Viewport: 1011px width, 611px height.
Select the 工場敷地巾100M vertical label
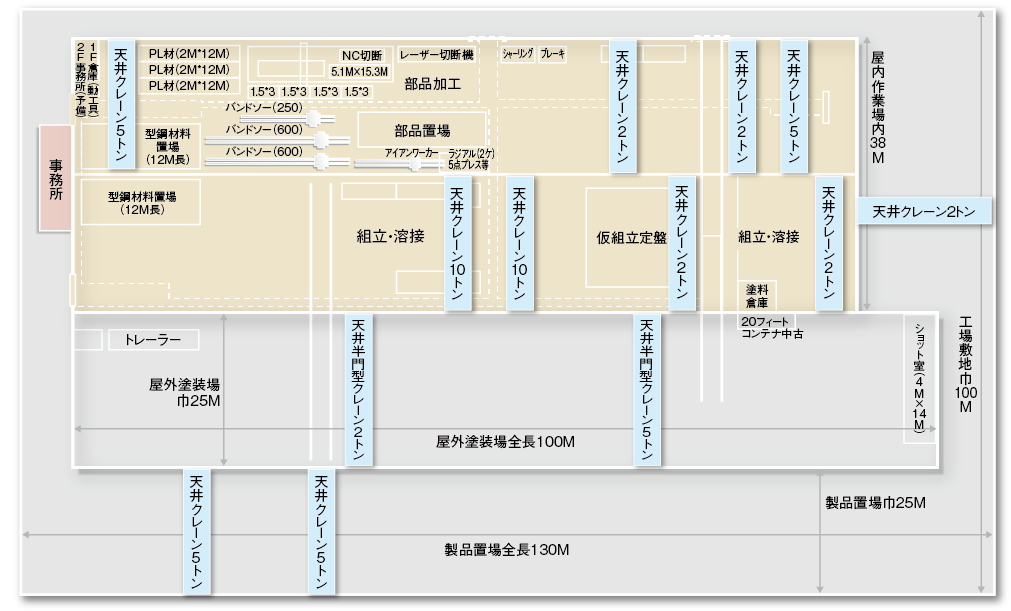click(966, 364)
